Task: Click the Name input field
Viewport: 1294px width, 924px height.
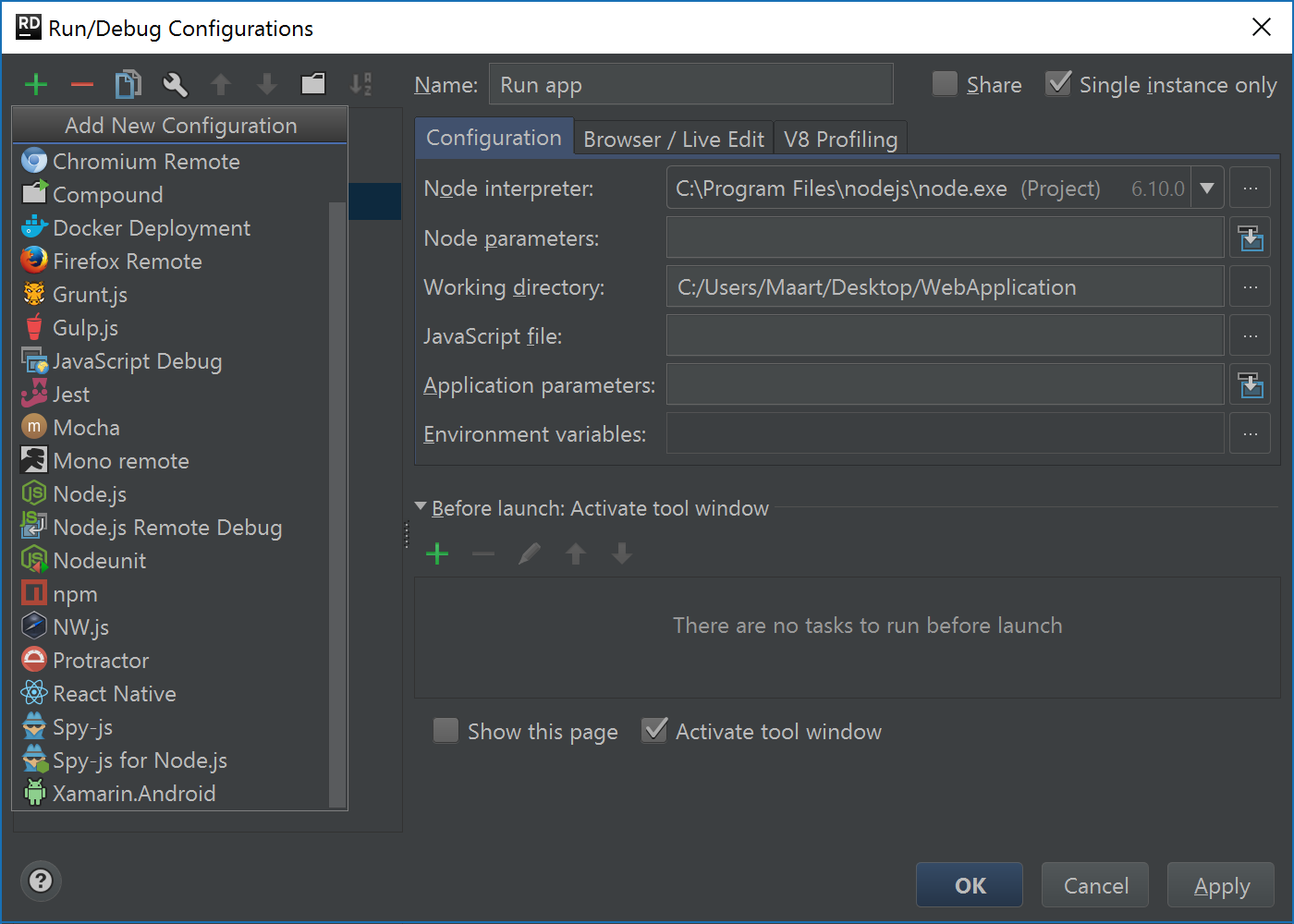Action: pyautogui.click(x=690, y=84)
